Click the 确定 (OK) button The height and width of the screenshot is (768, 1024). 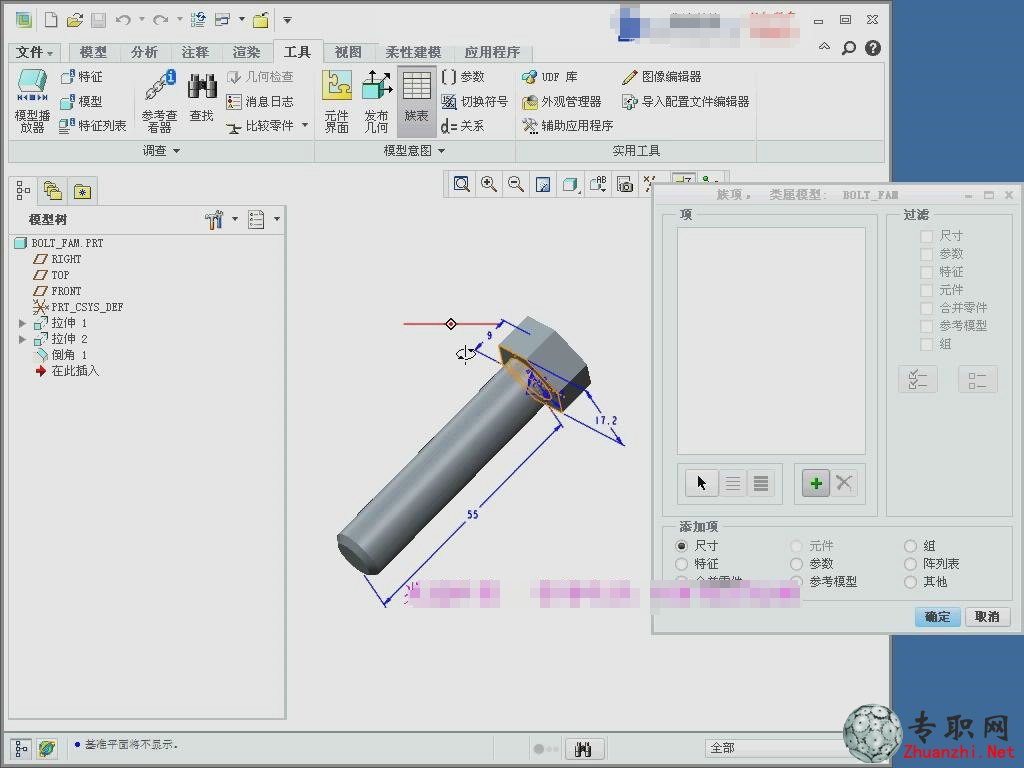click(x=937, y=616)
